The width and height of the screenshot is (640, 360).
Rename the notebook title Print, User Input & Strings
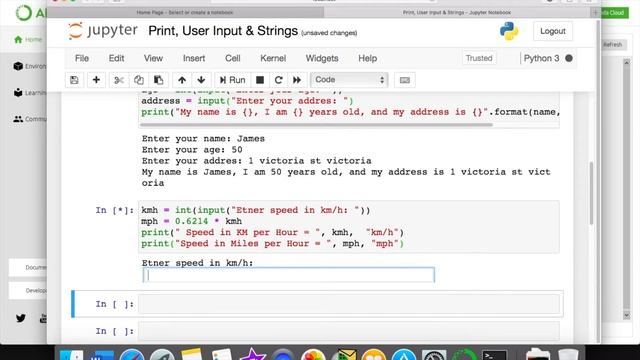click(223, 31)
